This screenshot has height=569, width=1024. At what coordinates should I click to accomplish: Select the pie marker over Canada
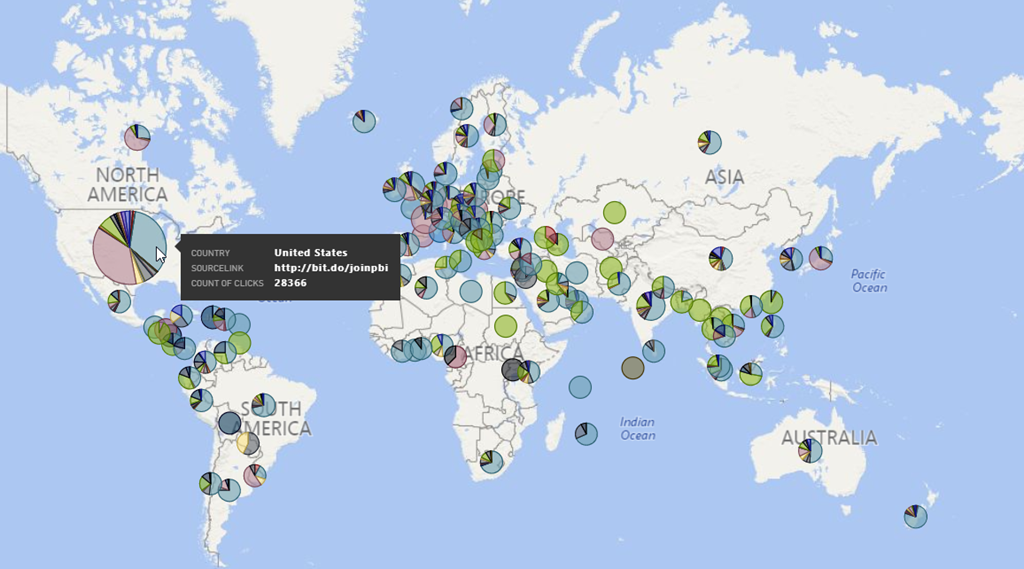pos(137,137)
